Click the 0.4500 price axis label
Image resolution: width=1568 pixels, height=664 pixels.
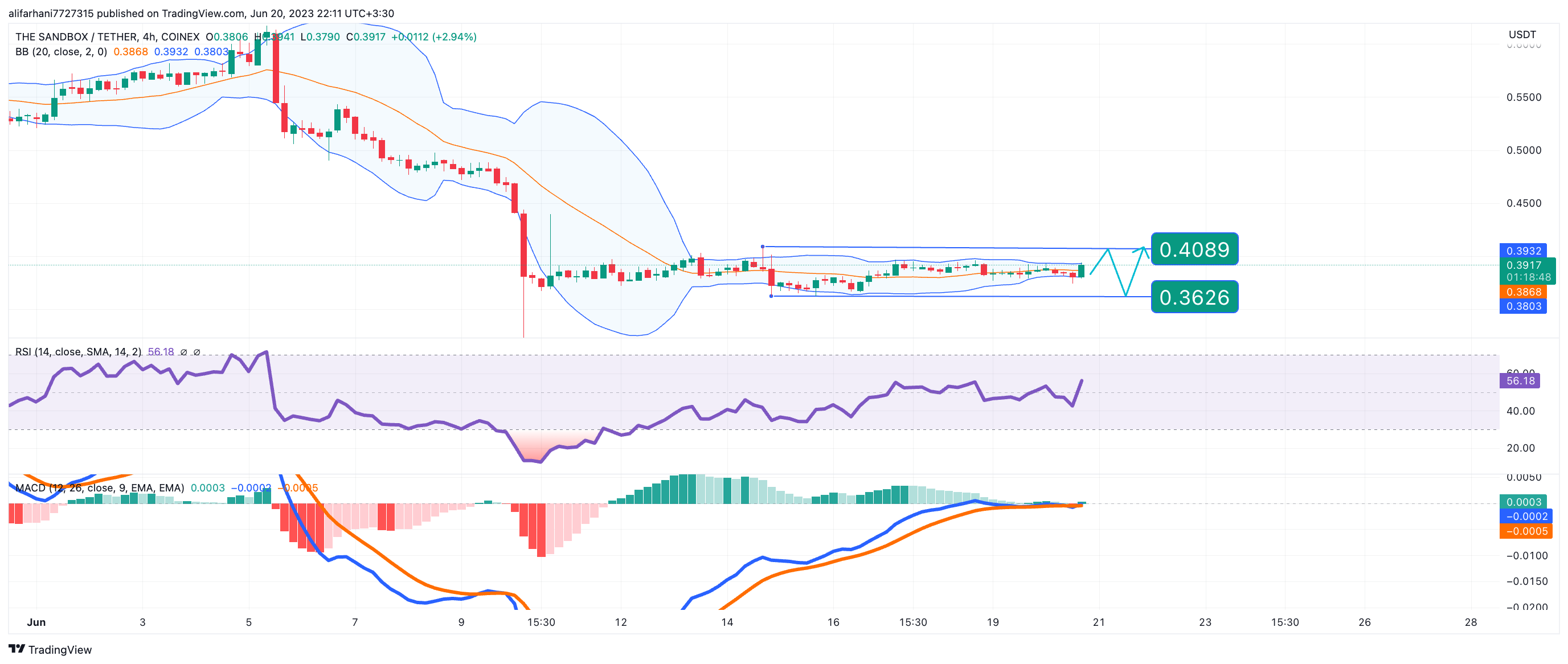pyautogui.click(x=1524, y=203)
